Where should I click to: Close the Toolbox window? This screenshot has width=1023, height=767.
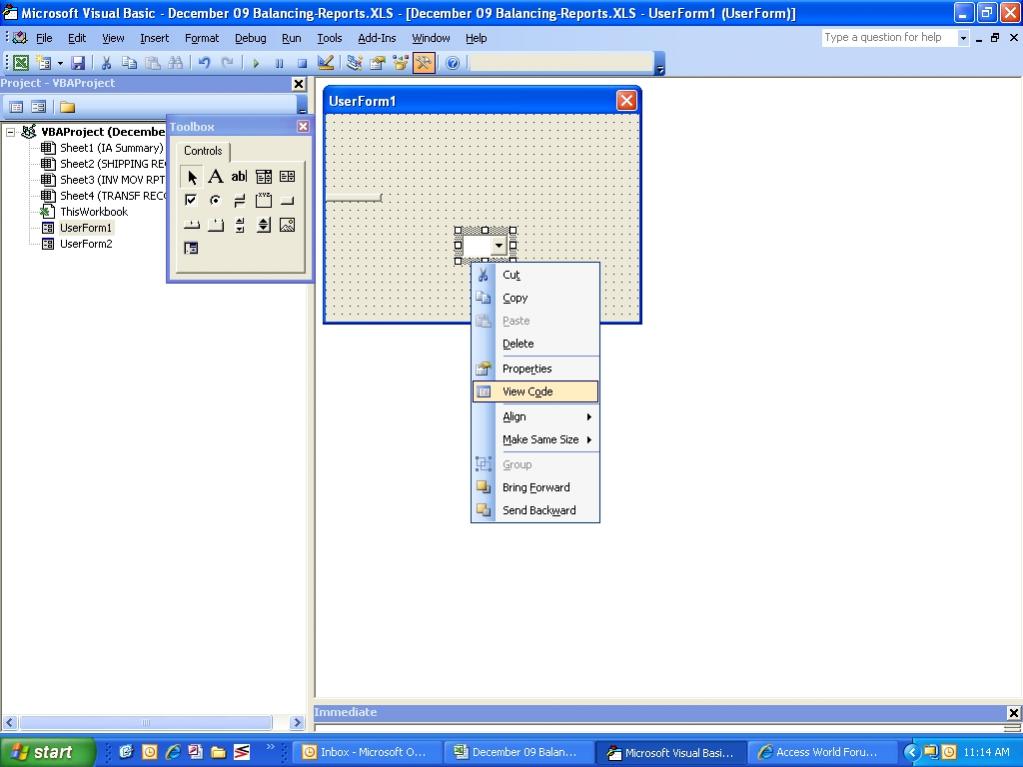pyautogui.click(x=303, y=127)
